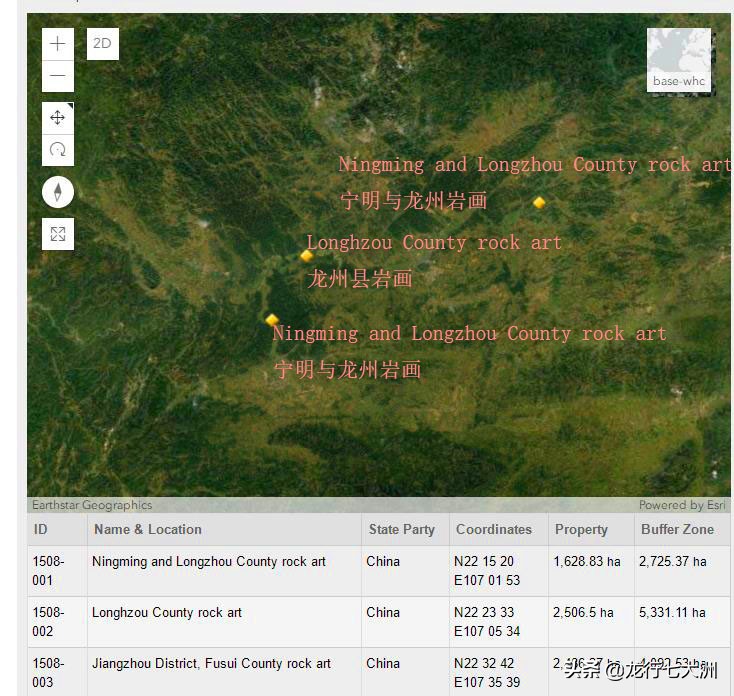Select the marker near Longhzou County rock art
734x696 pixels.
coord(307,256)
